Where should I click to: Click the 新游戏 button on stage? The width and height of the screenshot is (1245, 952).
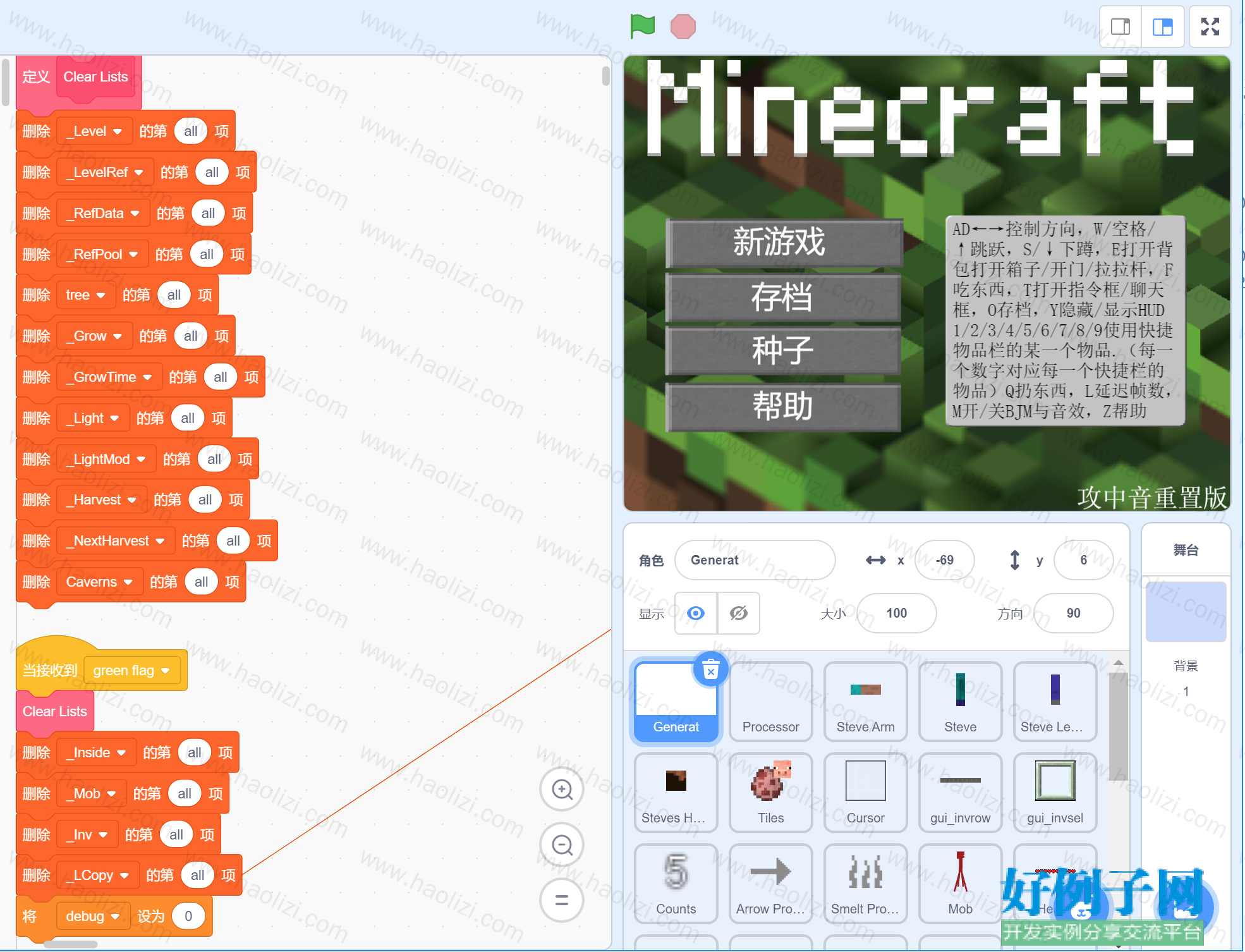pyautogui.click(x=784, y=243)
